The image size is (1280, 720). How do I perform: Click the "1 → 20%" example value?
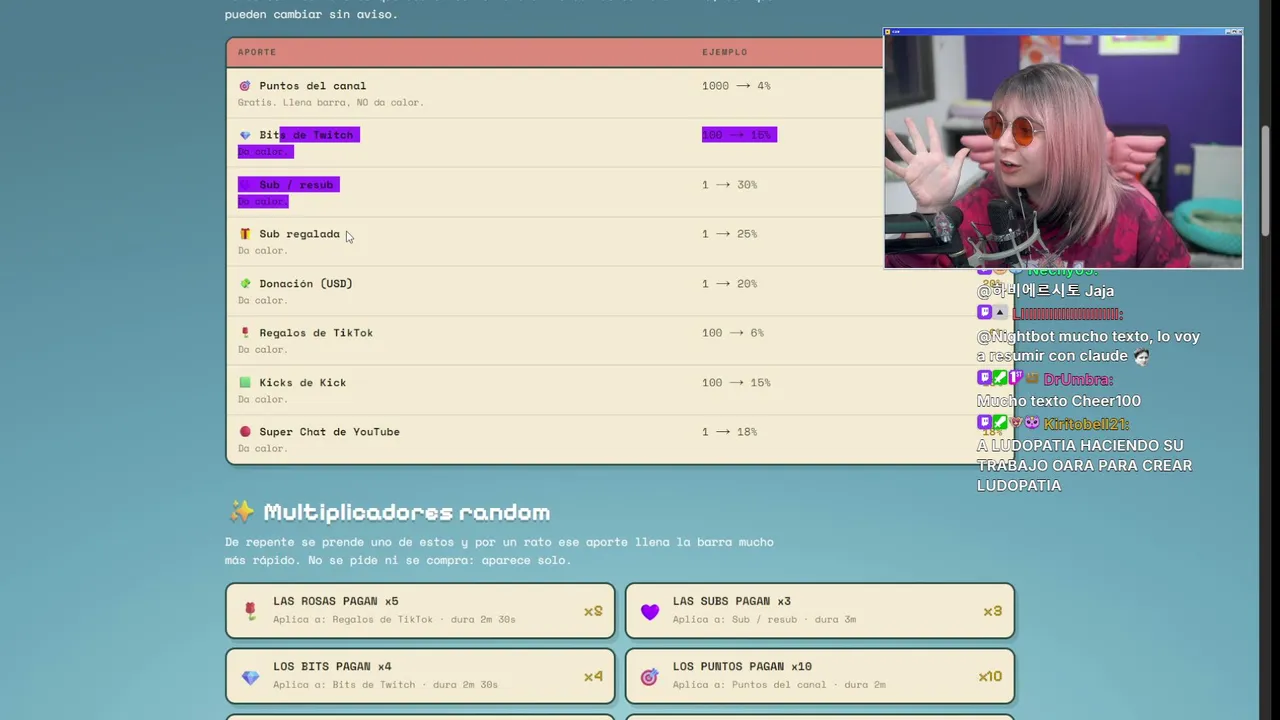[729, 284]
